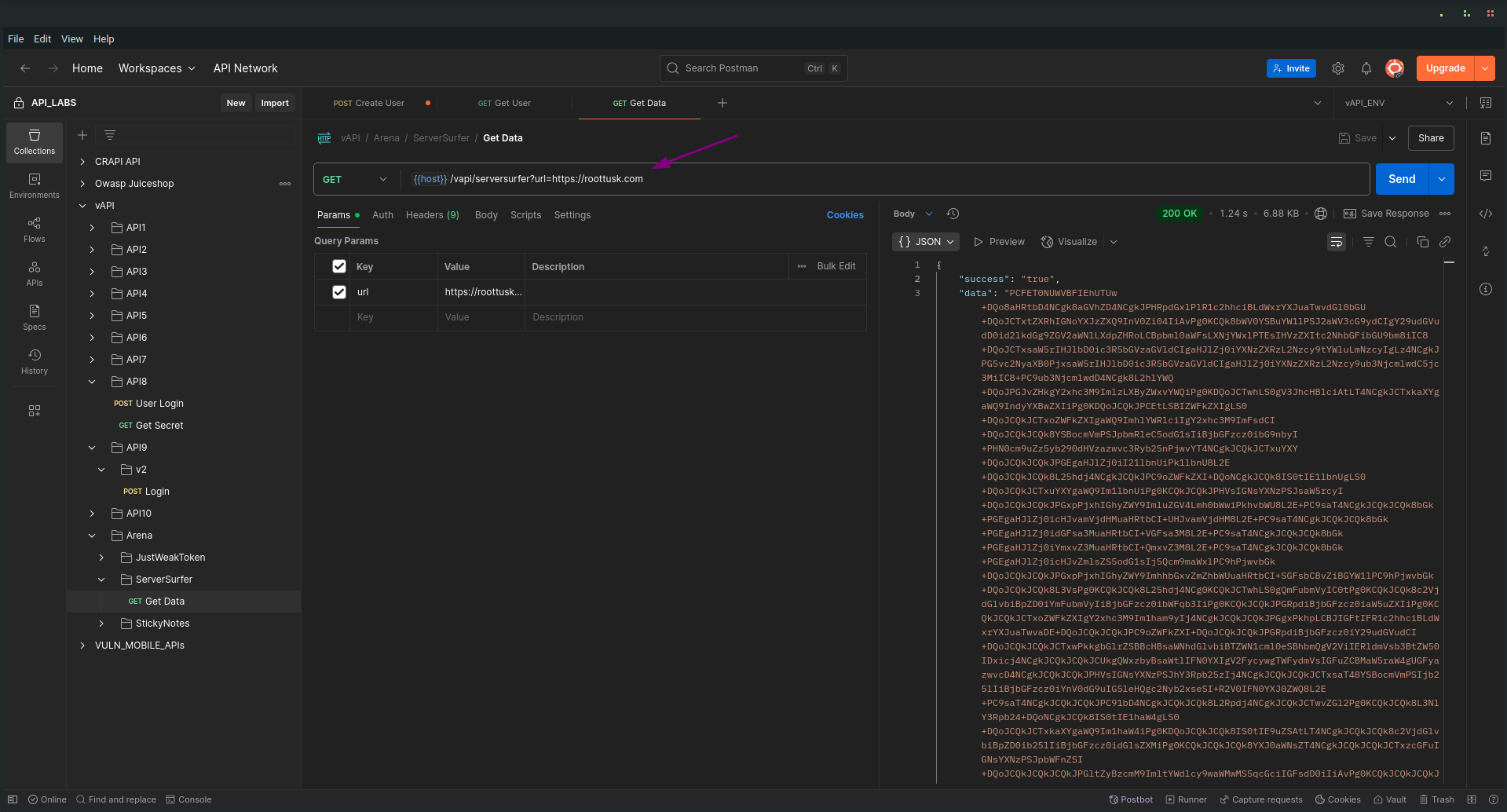The image size is (1507, 812).
Task: Open the Send button options arrow
Action: point(1442,179)
